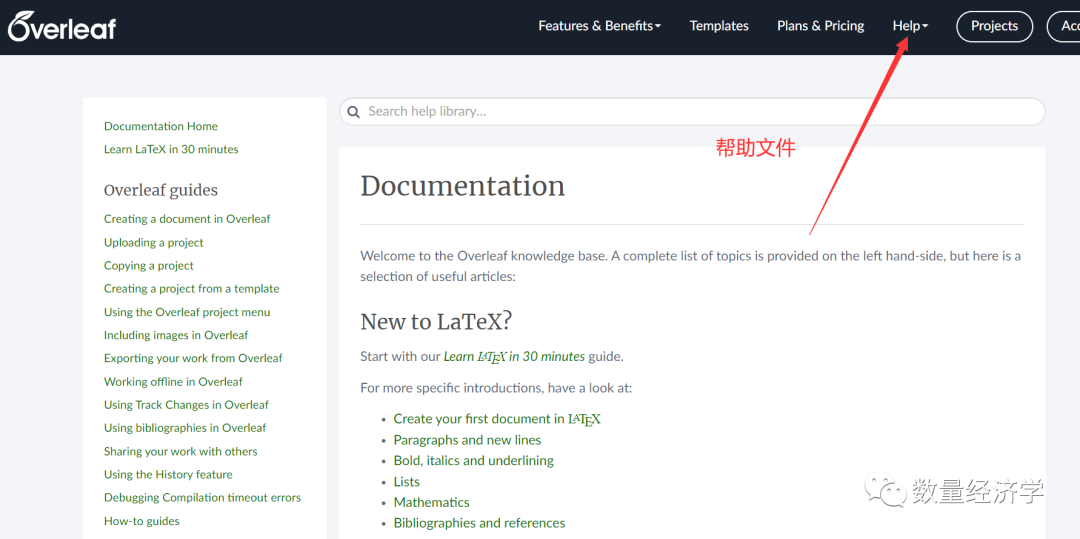
Task: Click the Overleaf logo
Action: (62, 26)
